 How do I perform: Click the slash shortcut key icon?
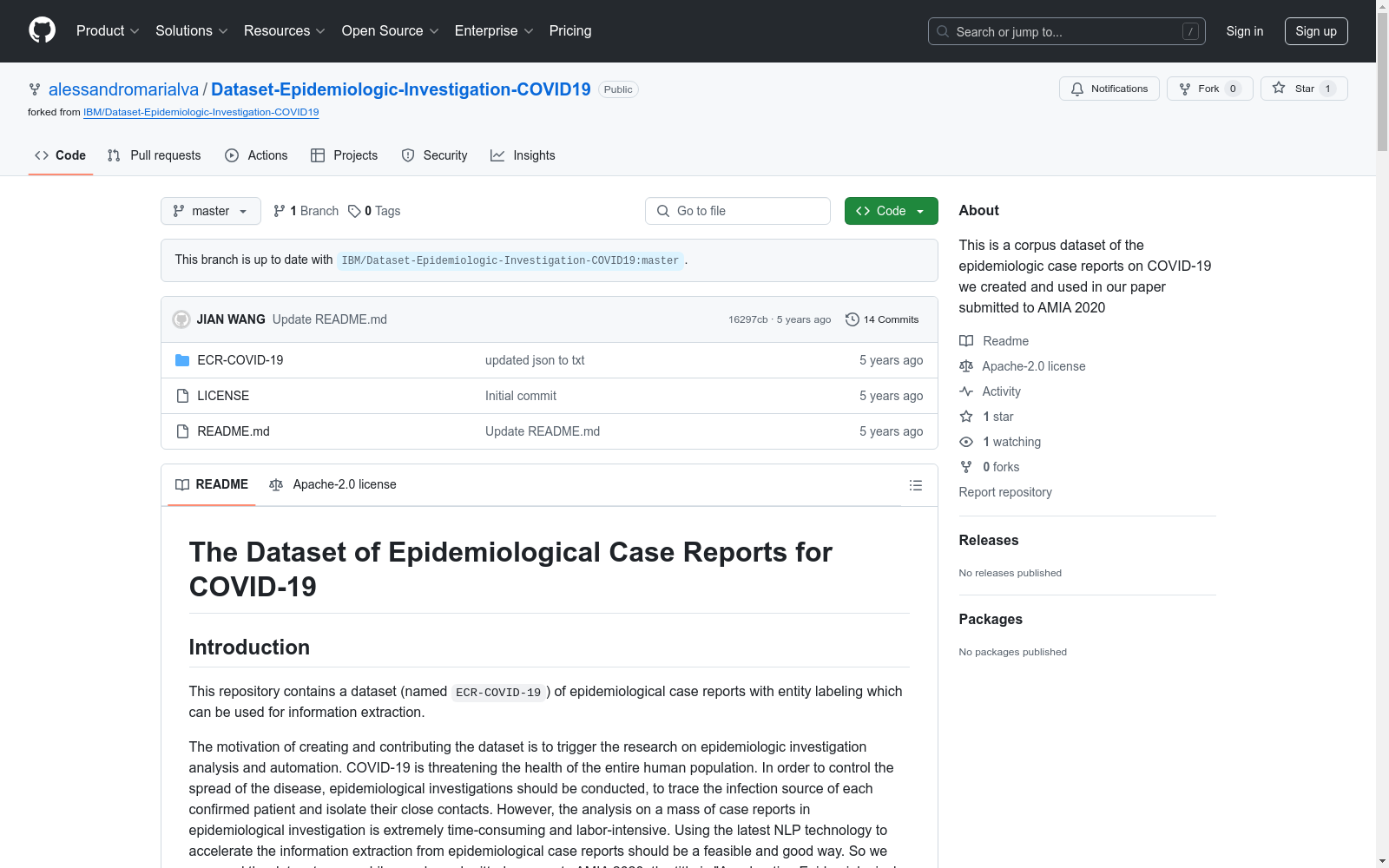[1190, 31]
